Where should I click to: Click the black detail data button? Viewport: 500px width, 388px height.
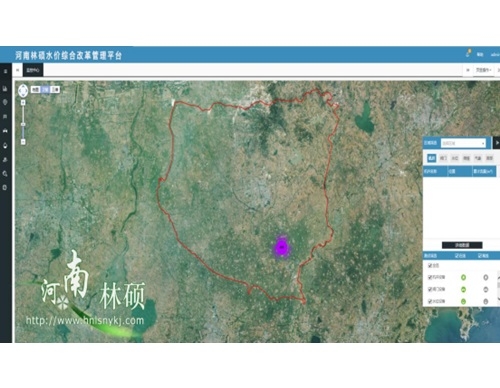click(x=462, y=245)
